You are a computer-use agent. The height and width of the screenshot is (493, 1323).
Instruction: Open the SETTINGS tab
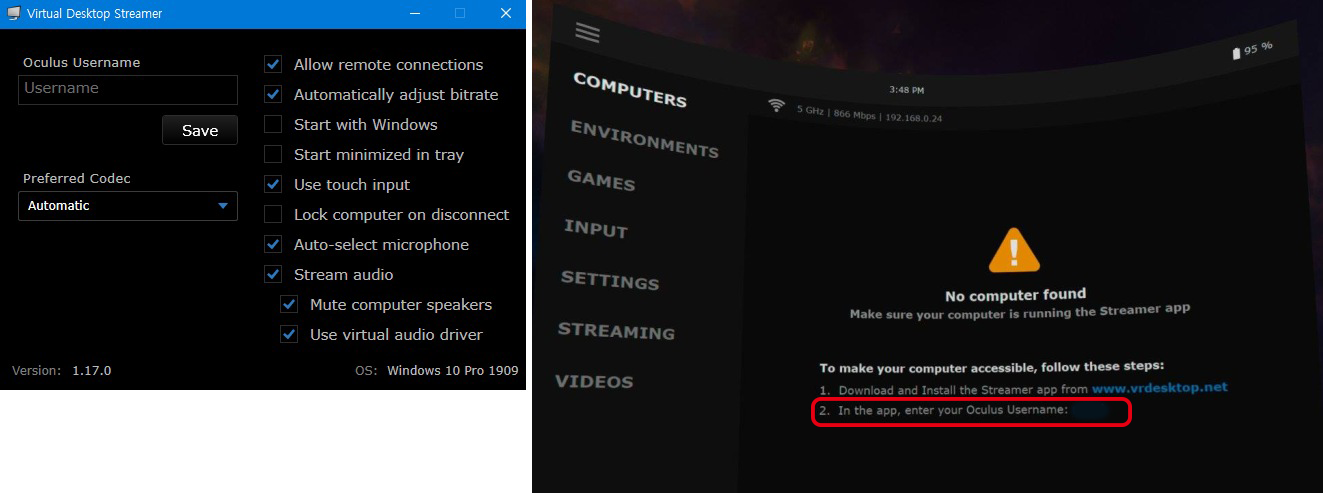(610, 279)
